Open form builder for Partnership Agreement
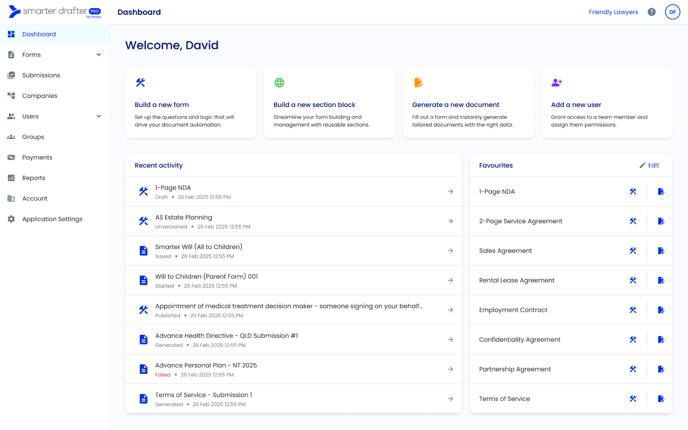Screen dimensions: 688x430 633,369
